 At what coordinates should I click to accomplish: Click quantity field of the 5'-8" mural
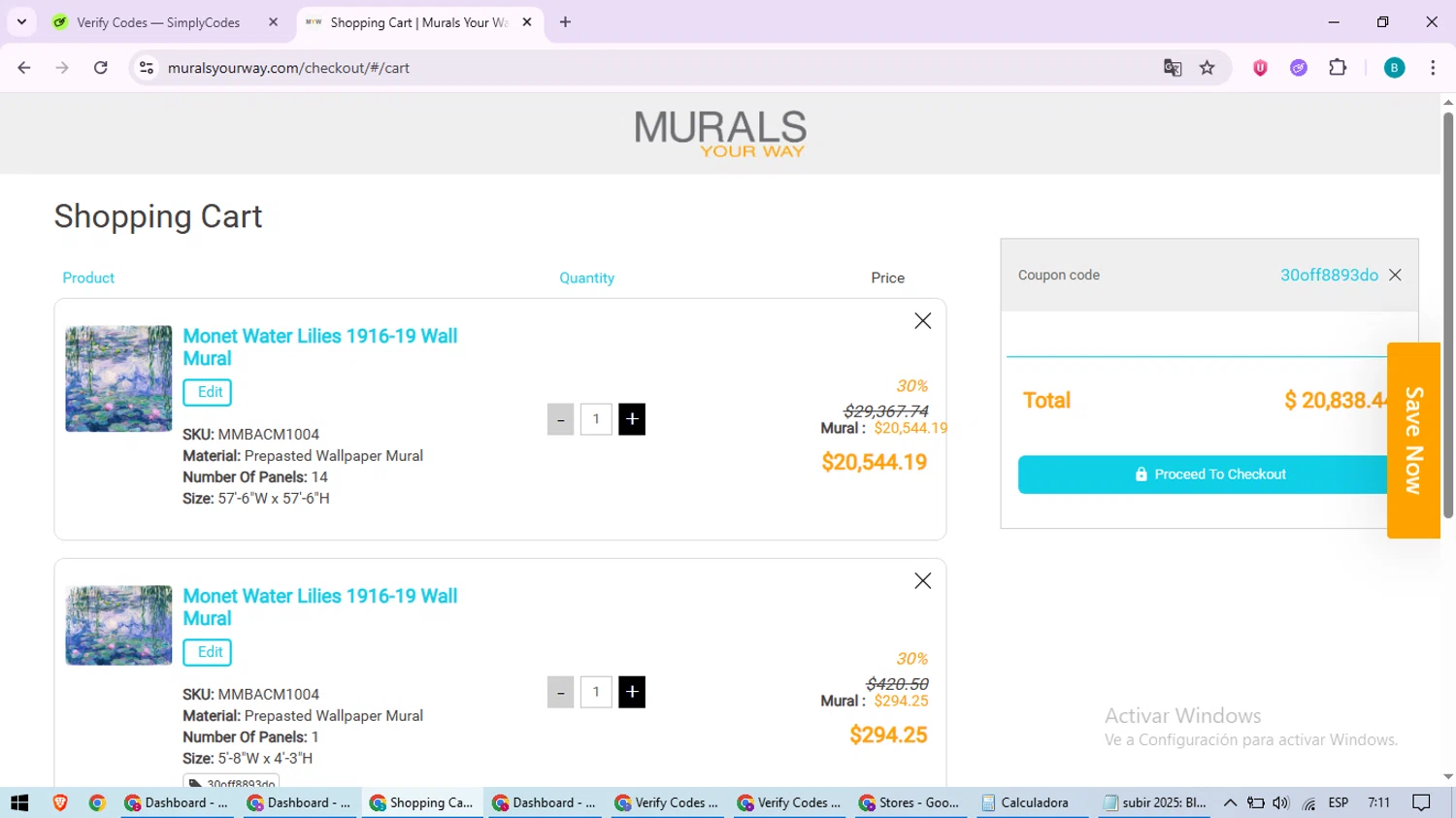tap(596, 692)
